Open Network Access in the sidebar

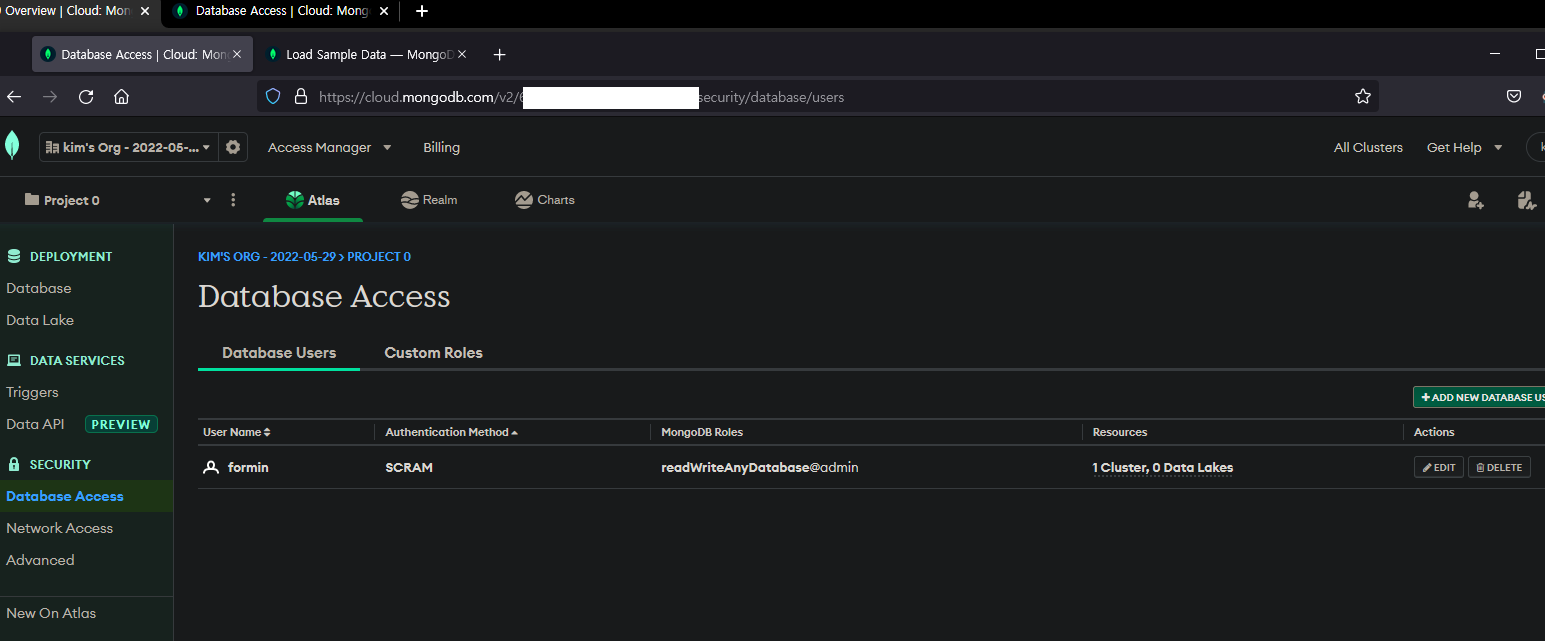coord(60,528)
